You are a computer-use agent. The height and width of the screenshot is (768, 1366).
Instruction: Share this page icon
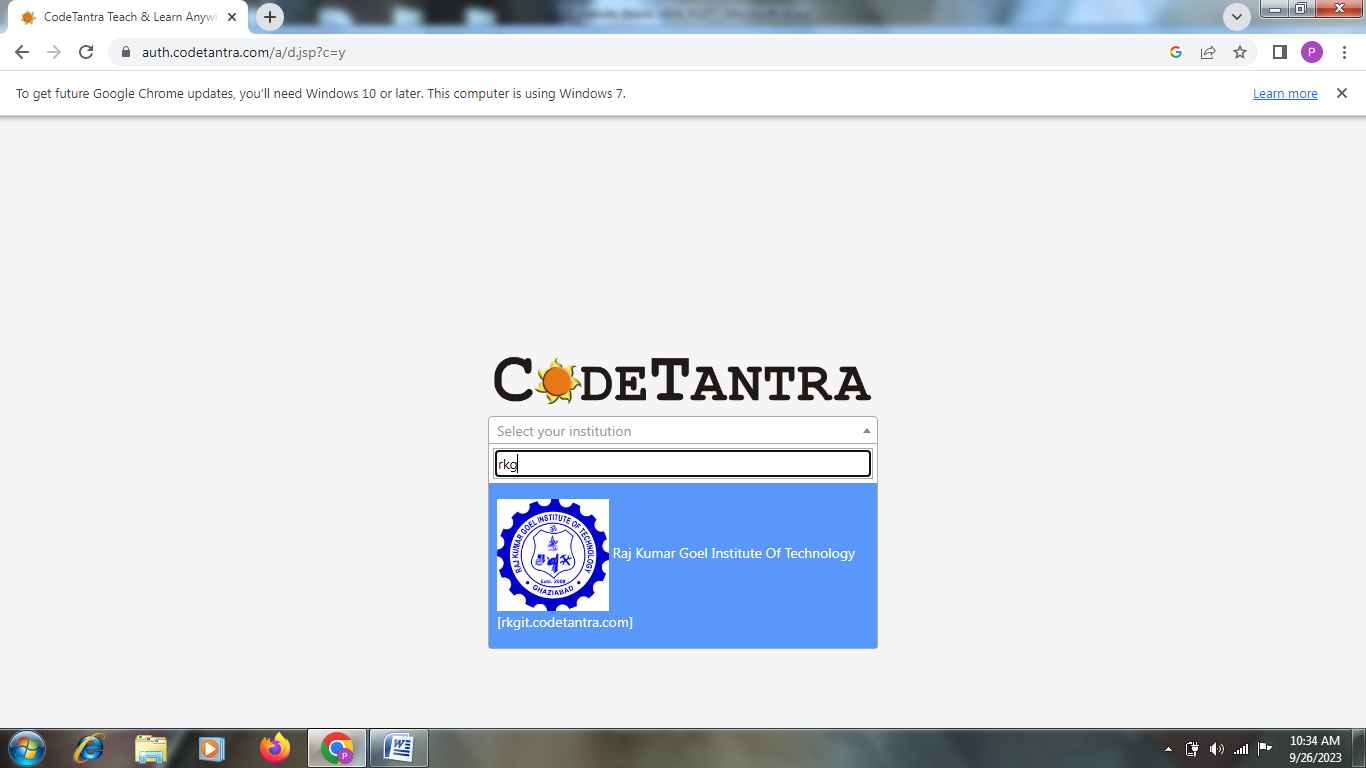click(1208, 52)
